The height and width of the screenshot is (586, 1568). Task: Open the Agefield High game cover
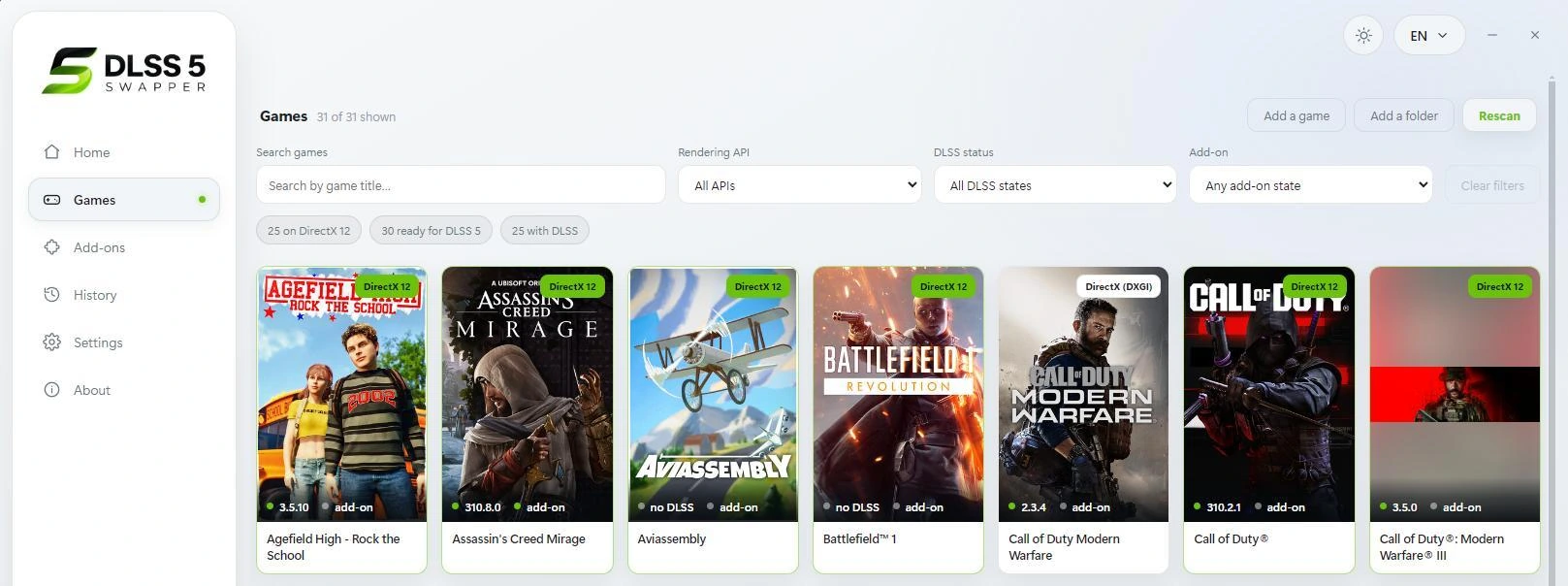click(x=341, y=394)
